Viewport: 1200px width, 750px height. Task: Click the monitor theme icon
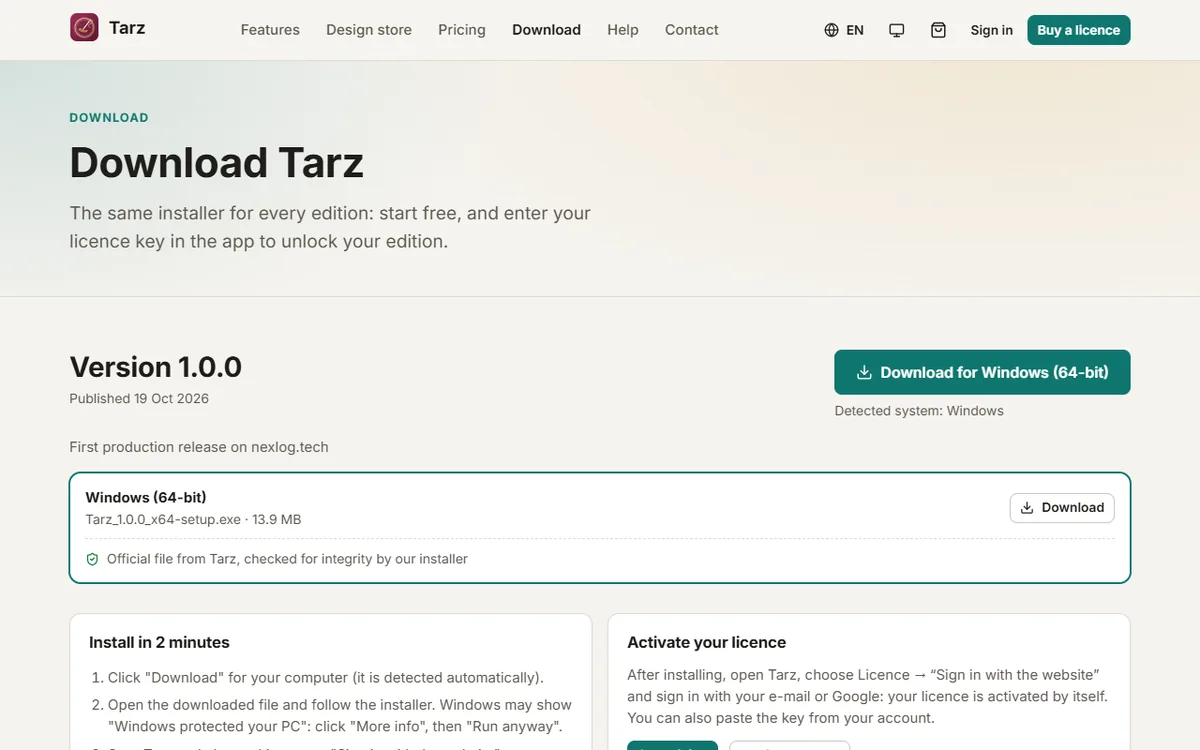tap(897, 30)
